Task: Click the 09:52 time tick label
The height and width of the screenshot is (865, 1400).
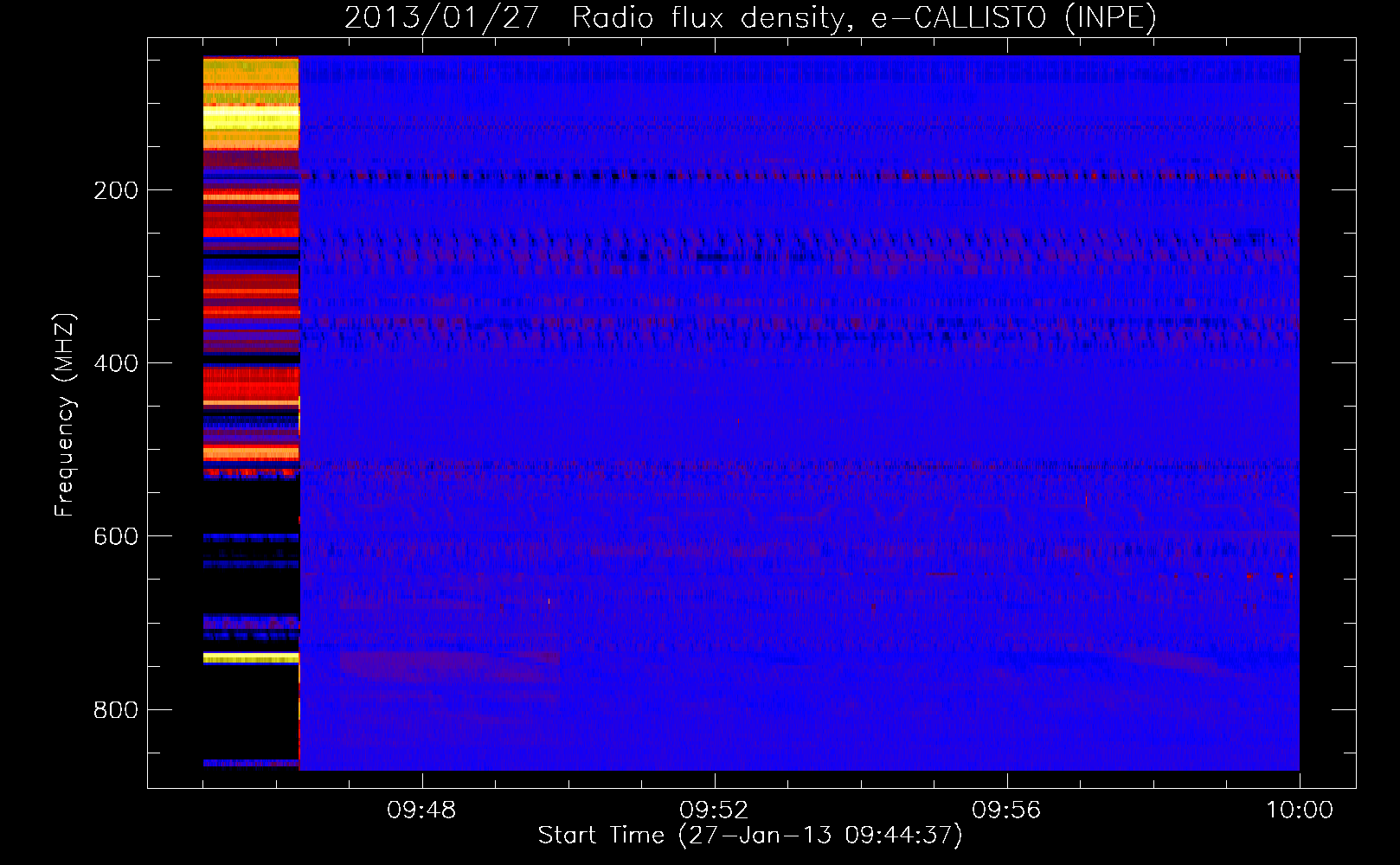Action: 714,811
